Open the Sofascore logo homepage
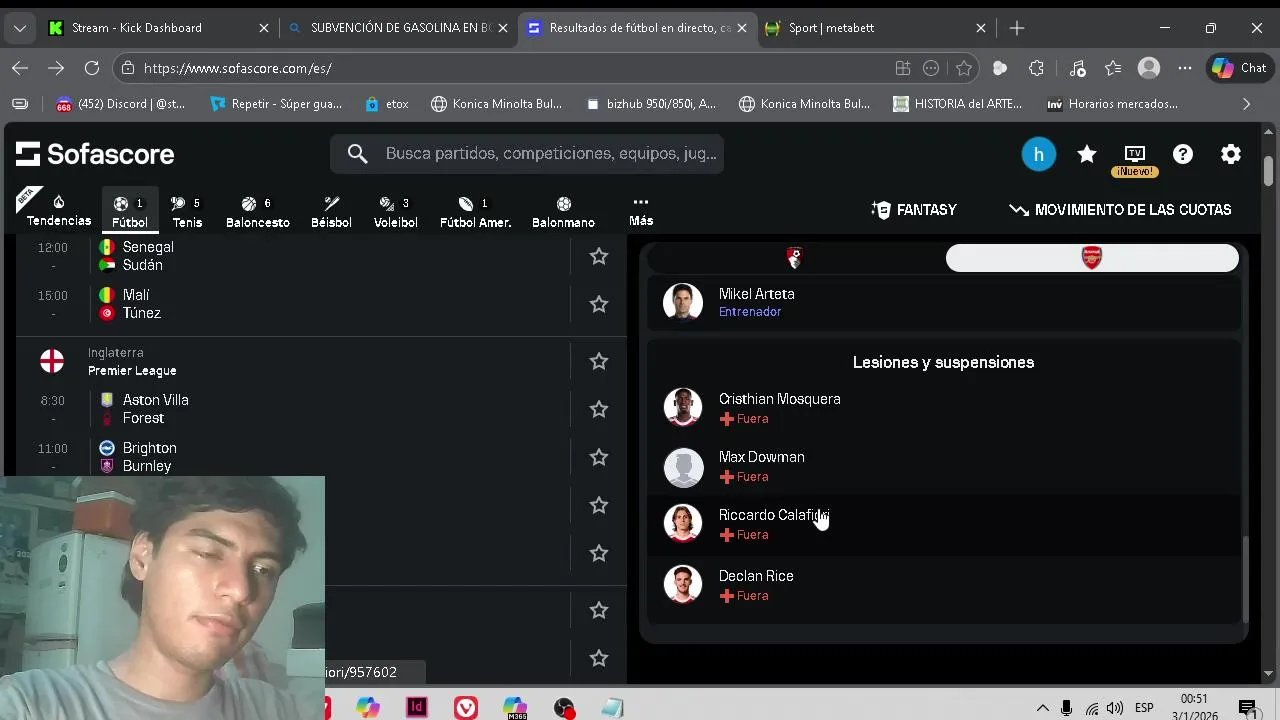1280x720 pixels. click(x=95, y=154)
